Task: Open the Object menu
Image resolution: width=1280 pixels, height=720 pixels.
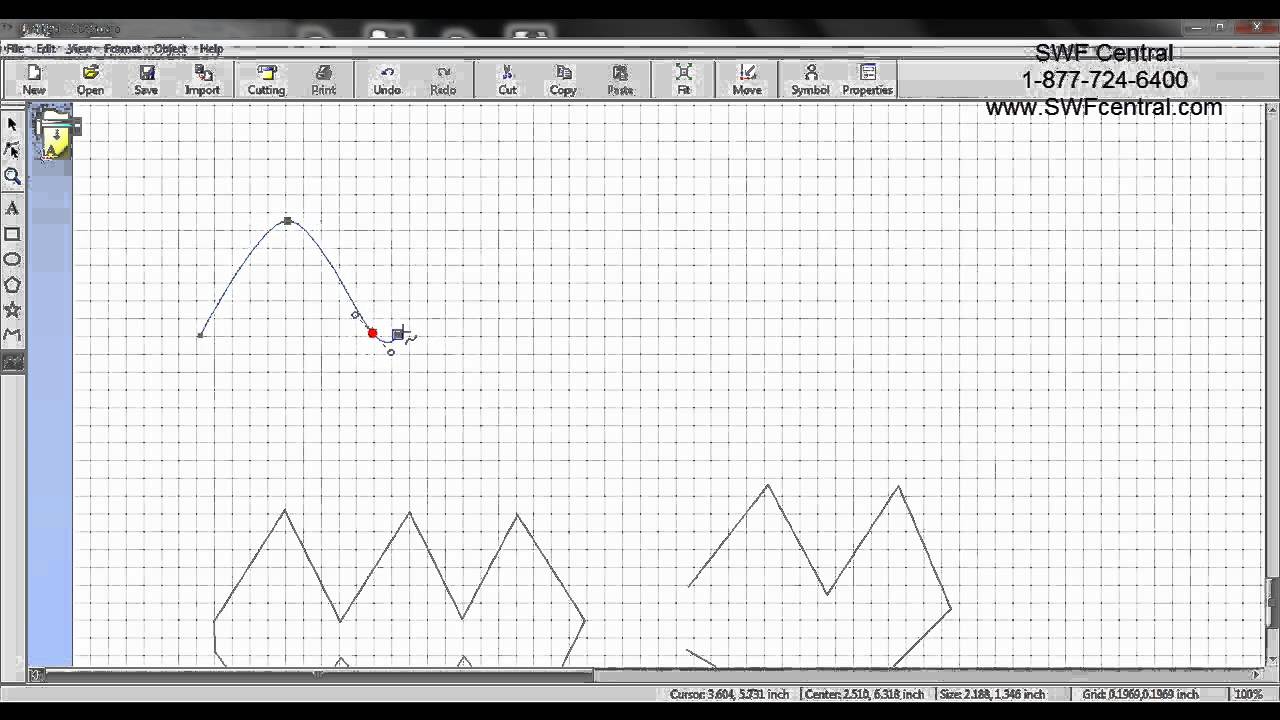Action: [170, 48]
